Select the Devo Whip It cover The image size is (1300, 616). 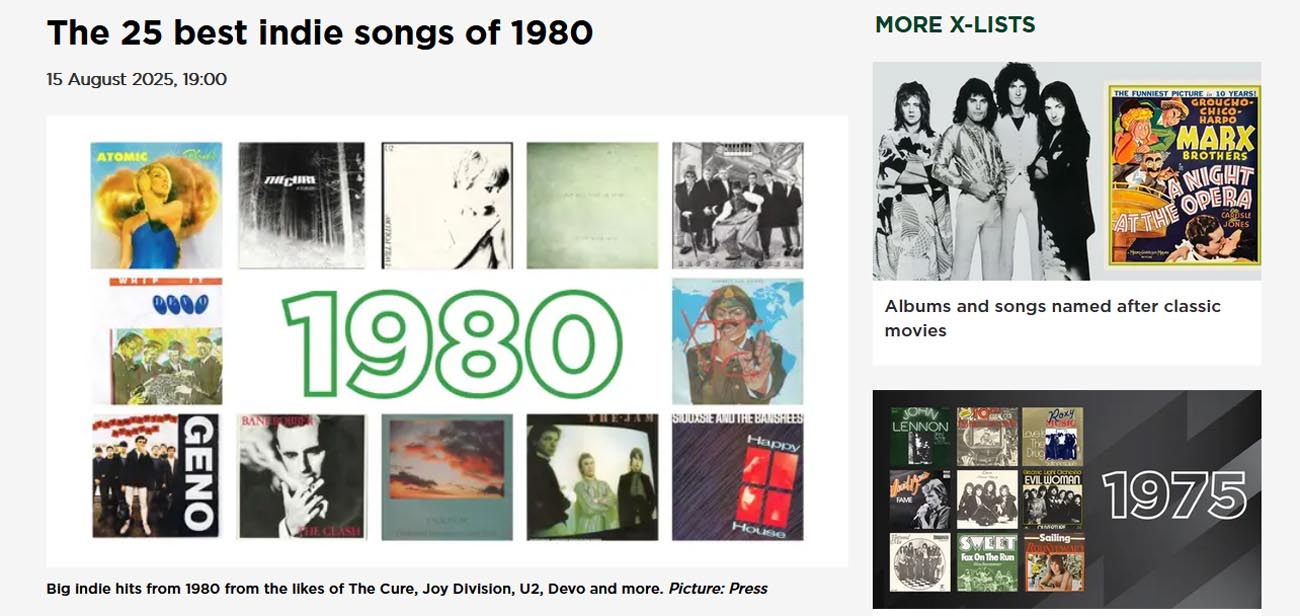156,341
